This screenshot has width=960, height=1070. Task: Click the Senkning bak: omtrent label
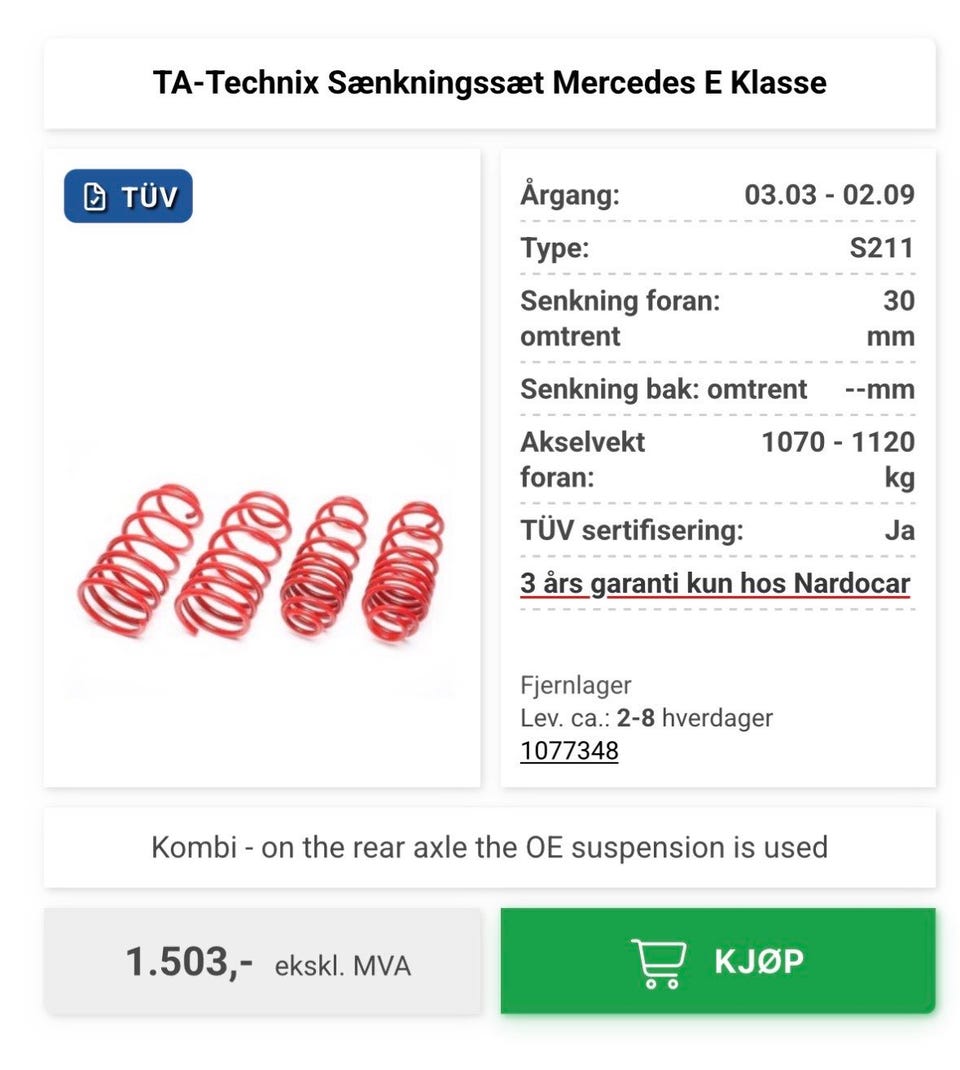pyautogui.click(x=663, y=389)
